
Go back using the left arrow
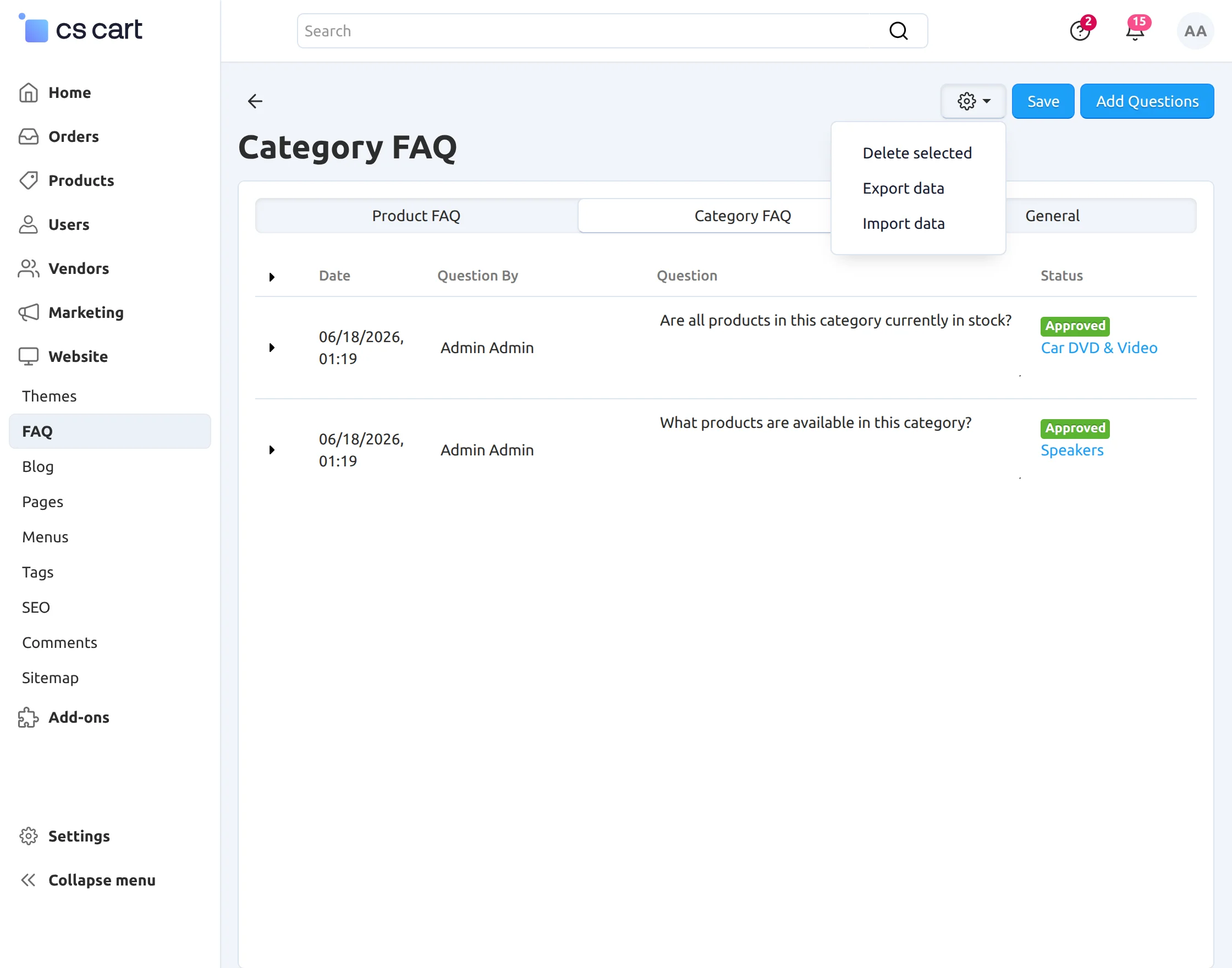[x=255, y=101]
